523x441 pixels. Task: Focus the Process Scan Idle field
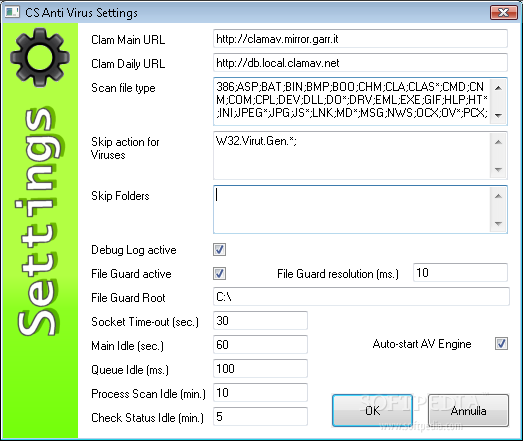(260, 393)
